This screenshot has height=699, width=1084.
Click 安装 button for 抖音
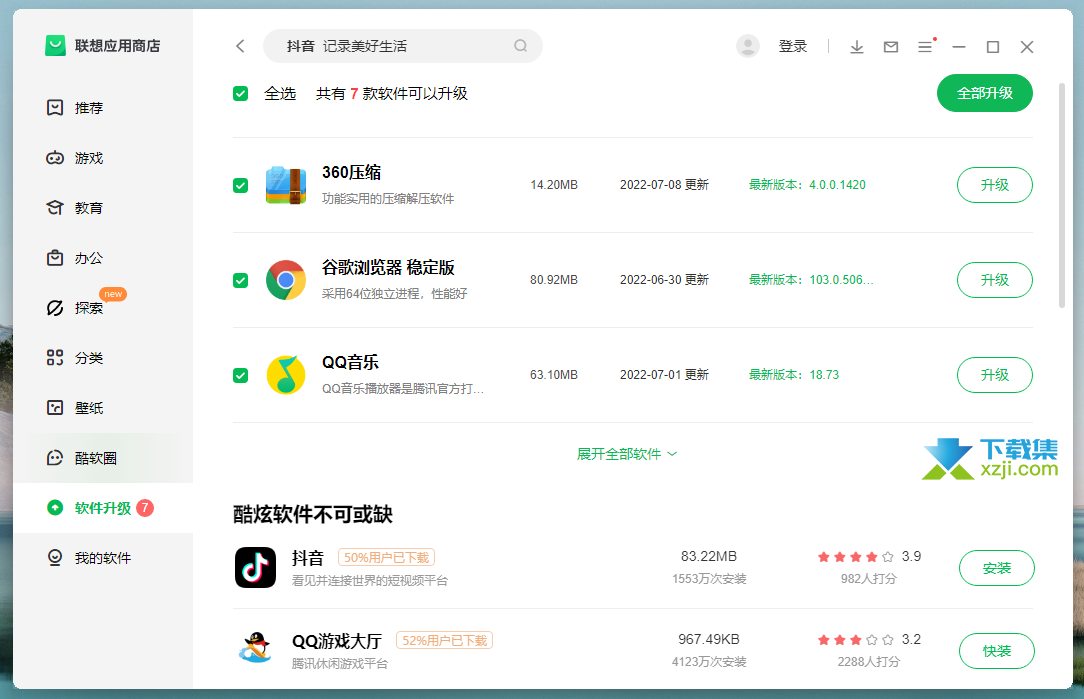(996, 568)
